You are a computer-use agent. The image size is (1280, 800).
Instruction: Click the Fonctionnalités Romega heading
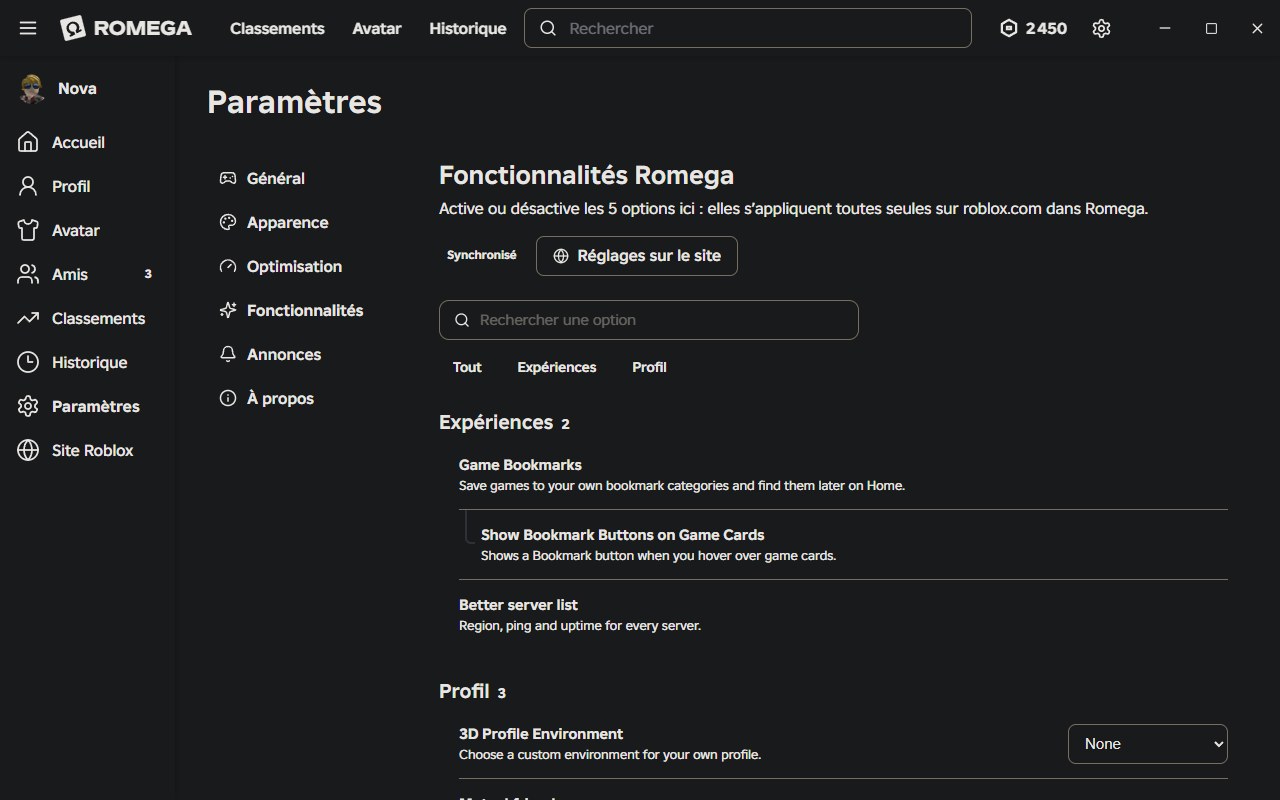tap(586, 175)
